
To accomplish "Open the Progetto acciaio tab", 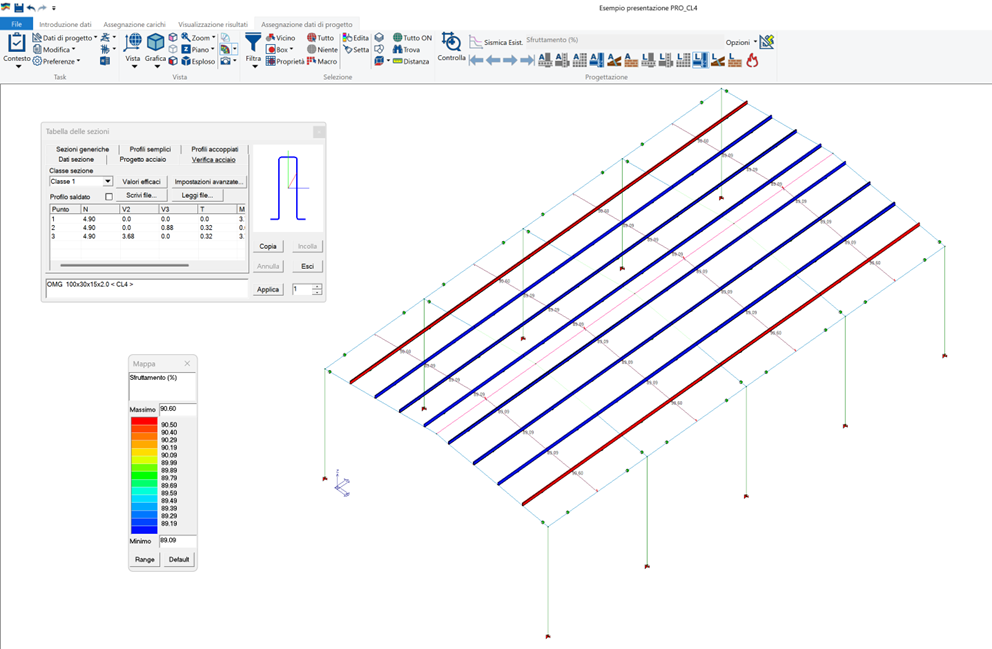I will 143,159.
